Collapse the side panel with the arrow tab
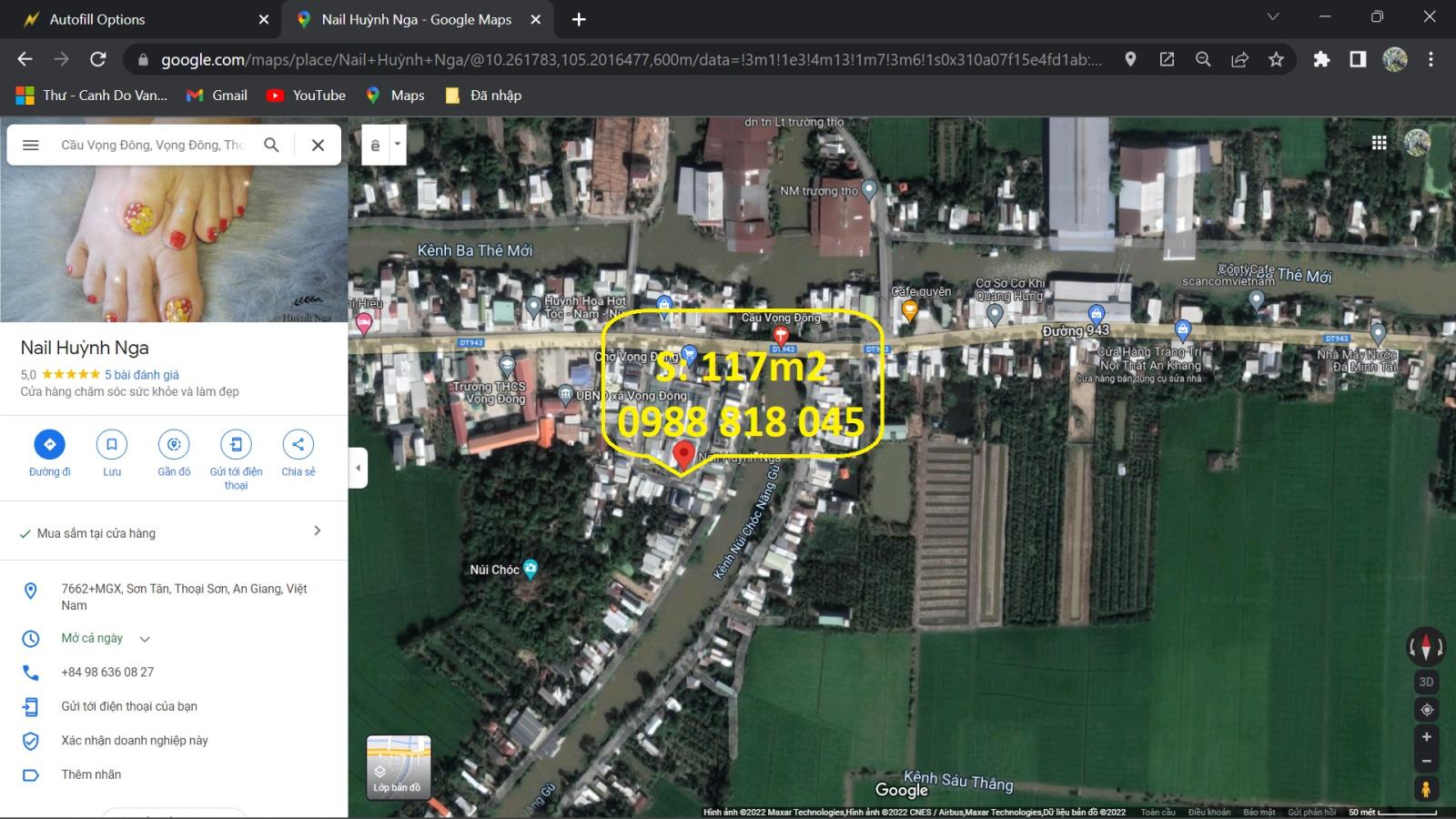This screenshot has width=1456, height=819. coord(358,468)
